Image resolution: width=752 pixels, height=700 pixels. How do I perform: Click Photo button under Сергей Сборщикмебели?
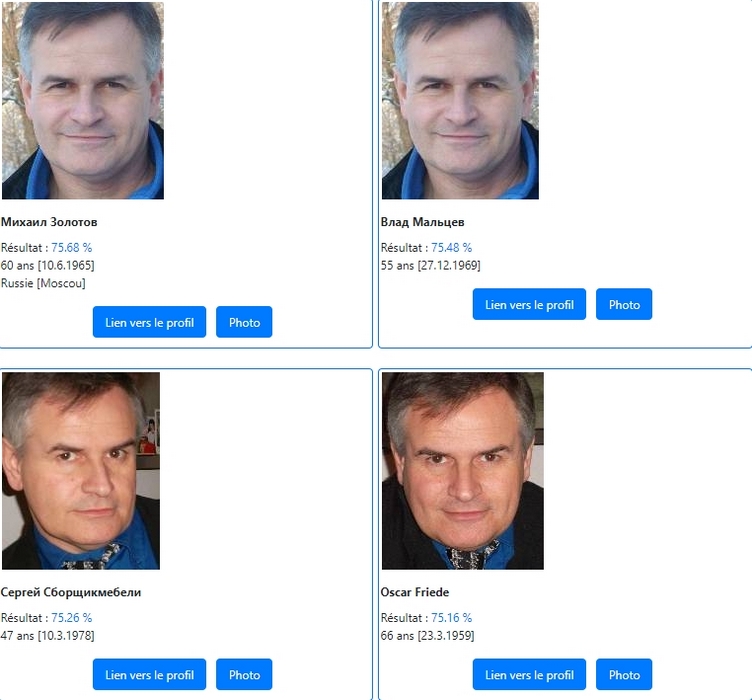pyautogui.click(x=244, y=675)
